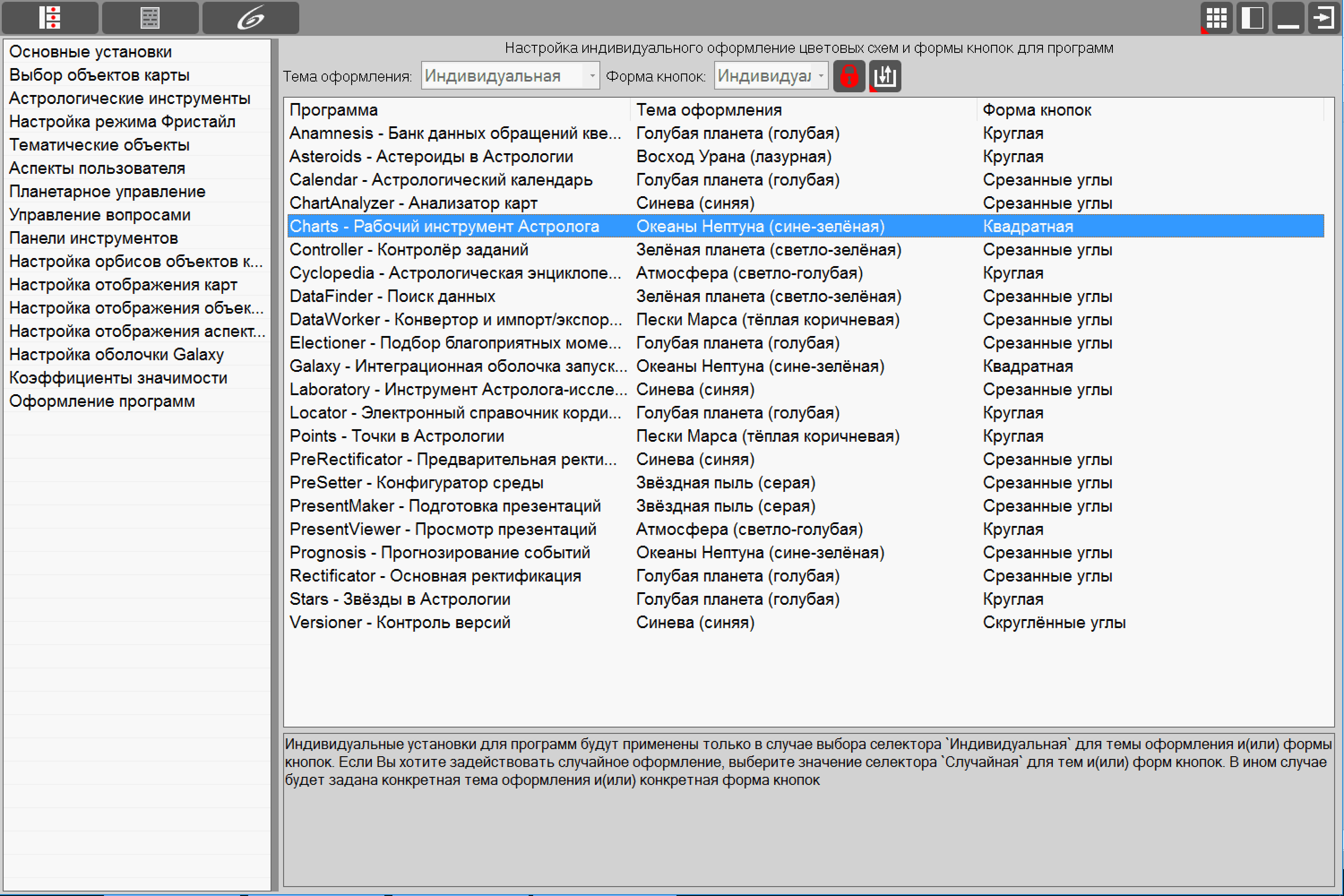Click the red-dotted list icon in top toolbar
This screenshot has height=896, width=1344.
point(50,18)
